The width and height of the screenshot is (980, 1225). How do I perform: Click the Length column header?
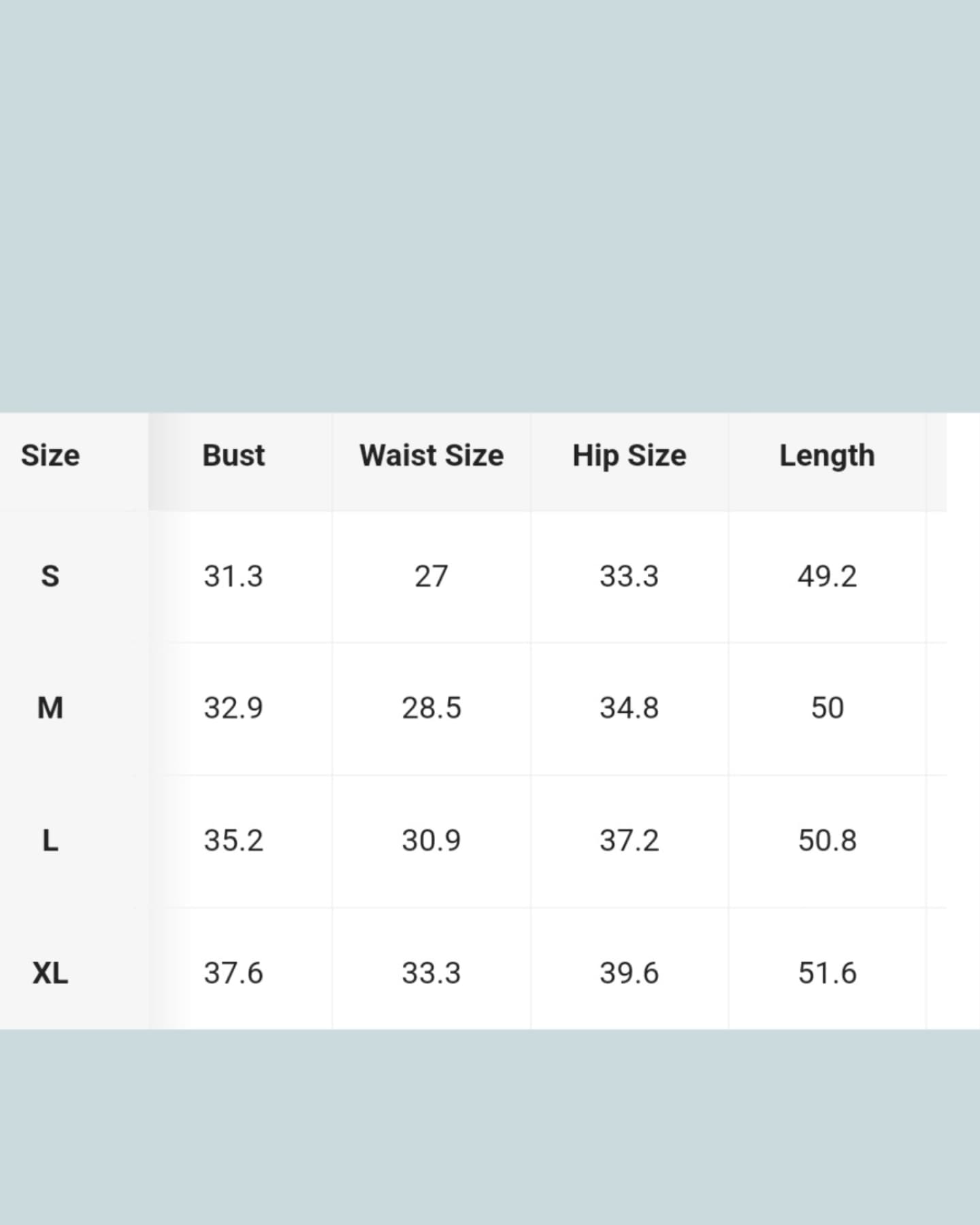click(x=827, y=455)
